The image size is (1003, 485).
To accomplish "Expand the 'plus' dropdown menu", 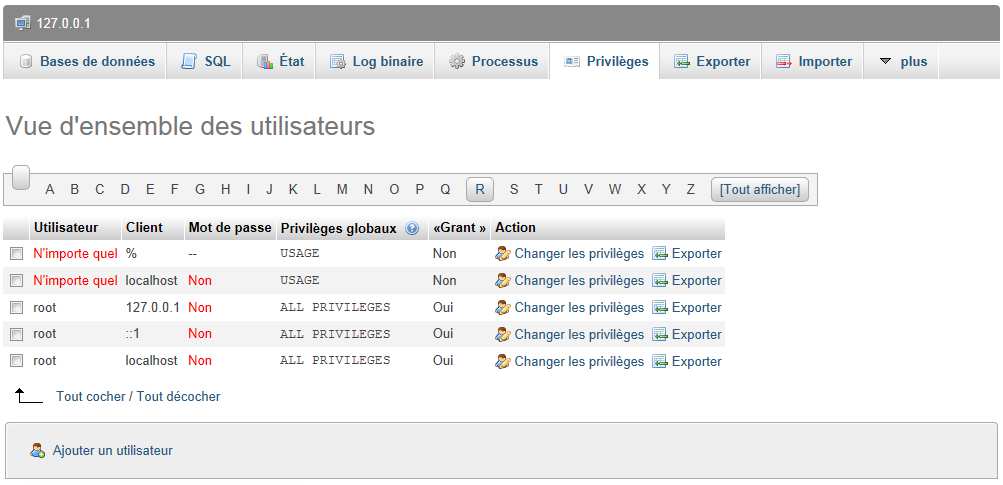I will click(902, 62).
